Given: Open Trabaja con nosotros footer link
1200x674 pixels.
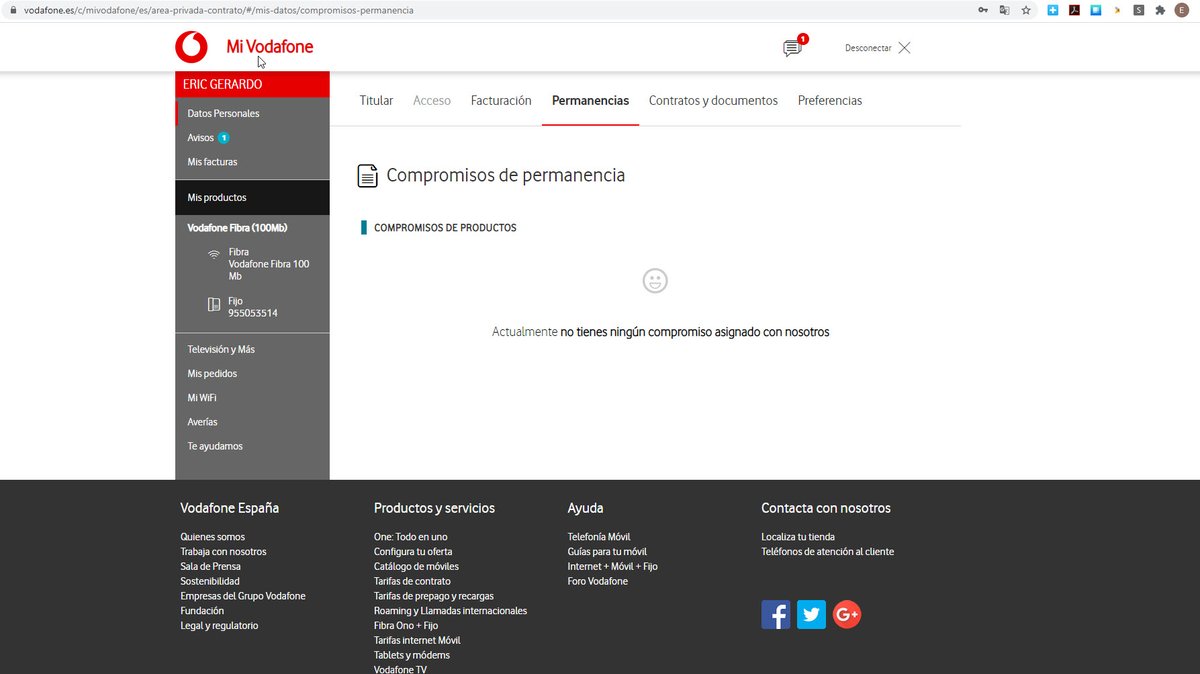Looking at the screenshot, I should (x=223, y=552).
